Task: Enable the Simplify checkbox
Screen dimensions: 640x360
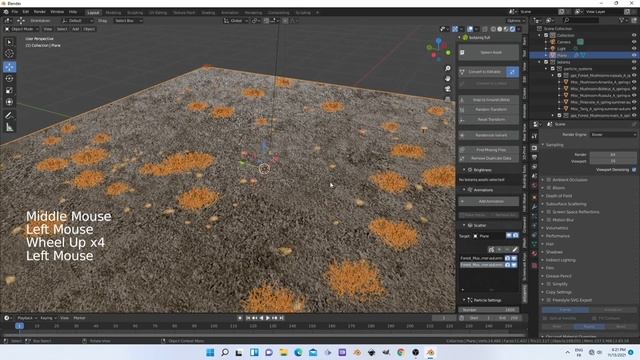Action: coord(549,284)
